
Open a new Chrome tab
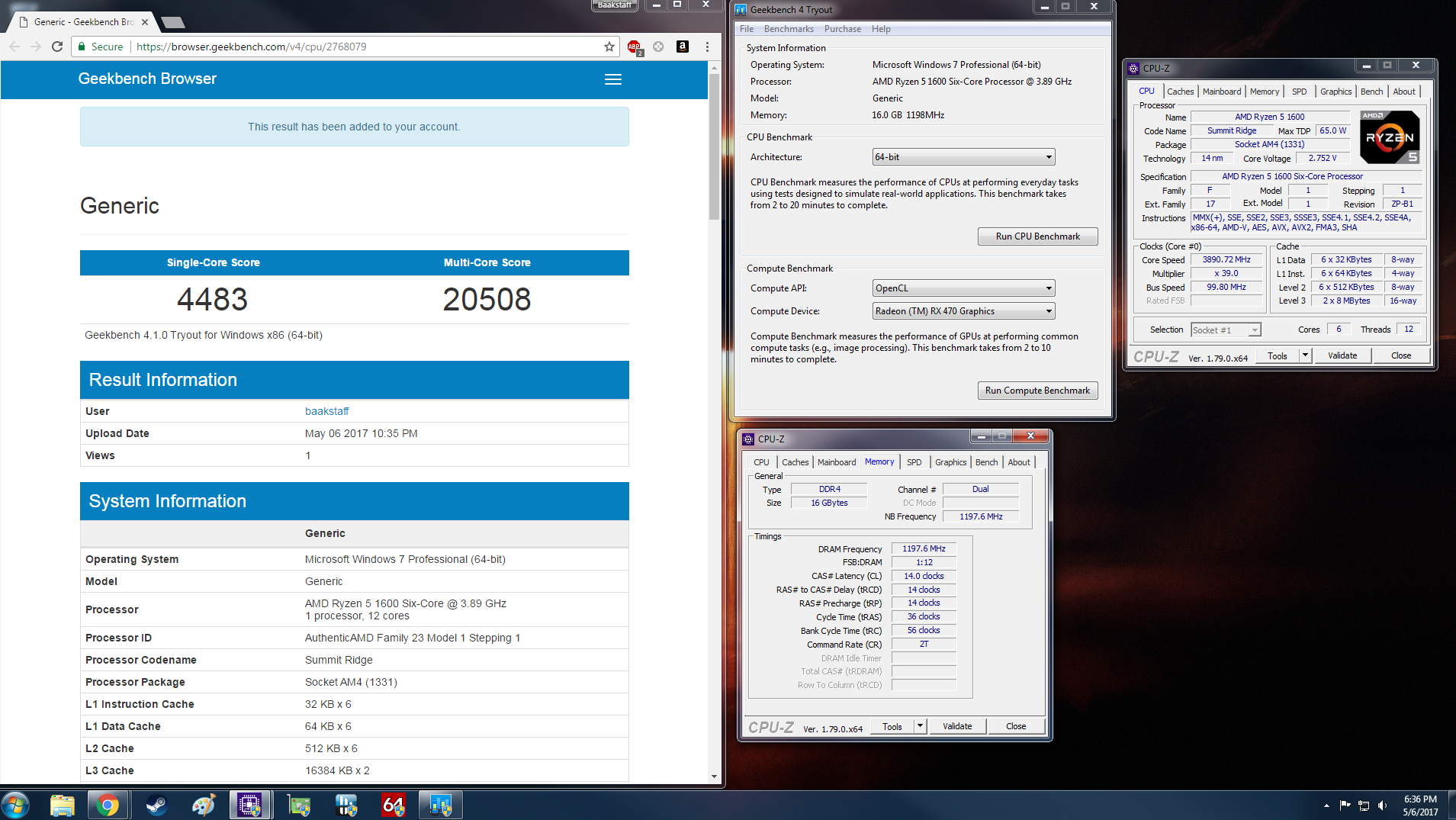click(x=173, y=22)
